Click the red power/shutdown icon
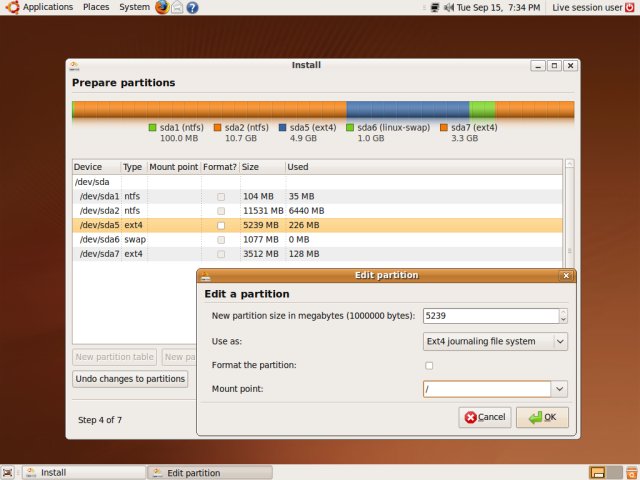The height and width of the screenshot is (480, 640). pyautogui.click(x=630, y=7)
